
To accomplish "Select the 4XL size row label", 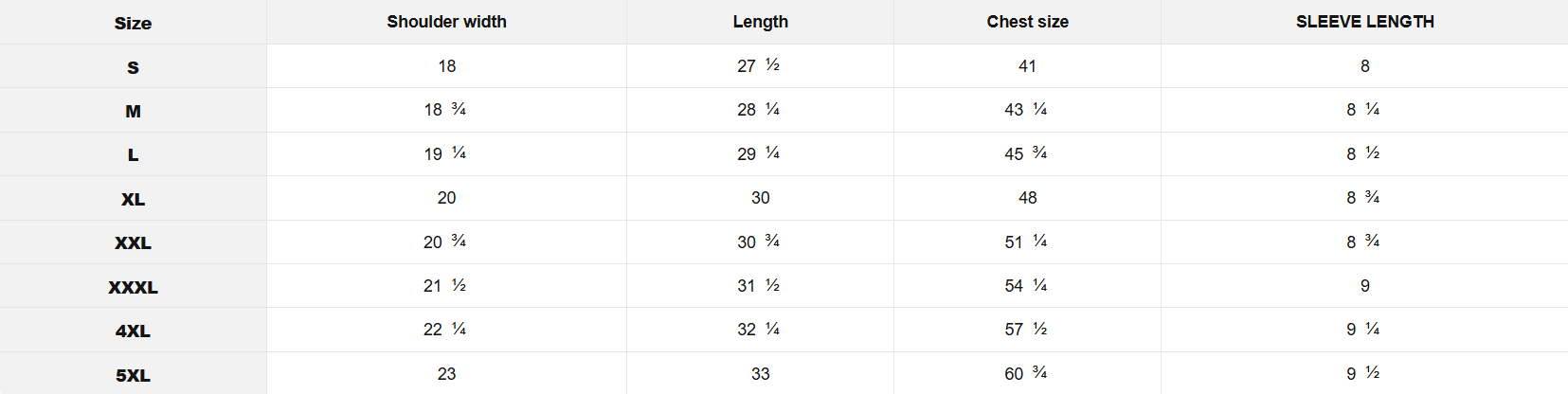I will tap(133, 331).
